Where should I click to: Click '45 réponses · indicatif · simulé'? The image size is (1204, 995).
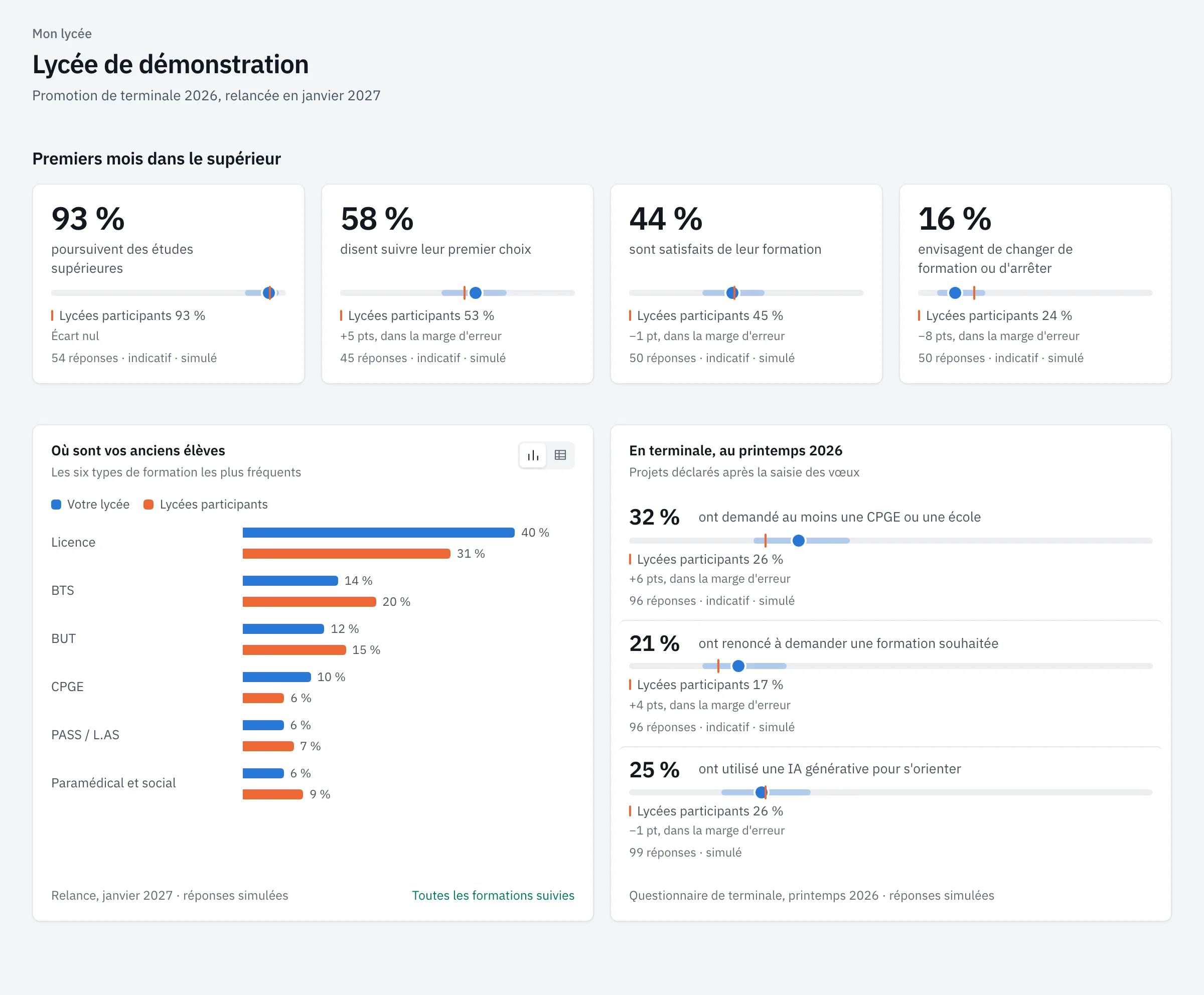(423, 358)
